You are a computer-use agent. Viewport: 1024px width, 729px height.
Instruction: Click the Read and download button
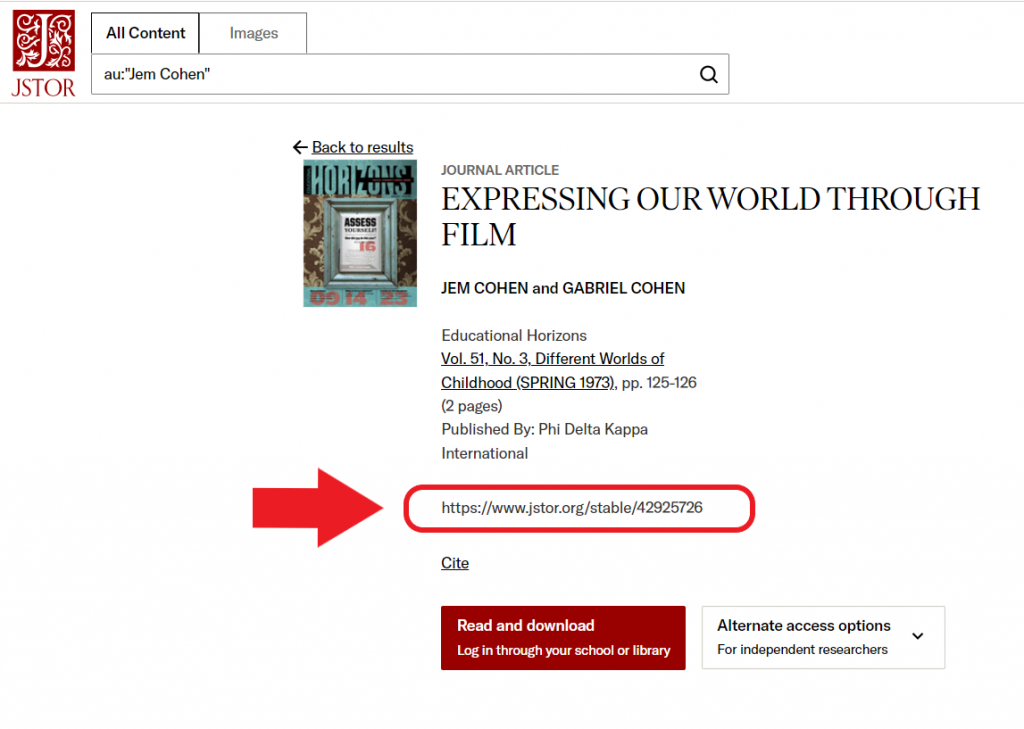coord(563,638)
